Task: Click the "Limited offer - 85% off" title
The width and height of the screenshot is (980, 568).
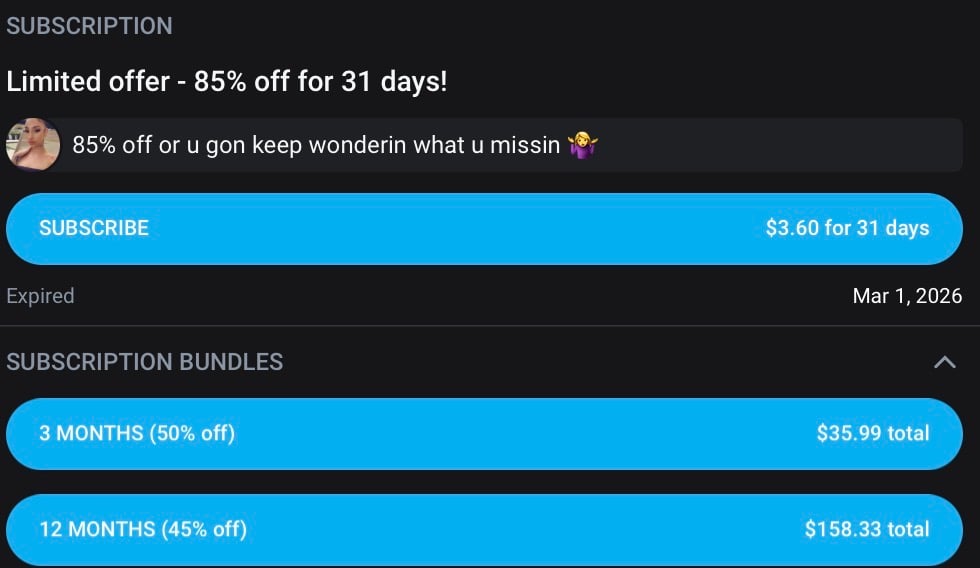Action: click(x=227, y=82)
